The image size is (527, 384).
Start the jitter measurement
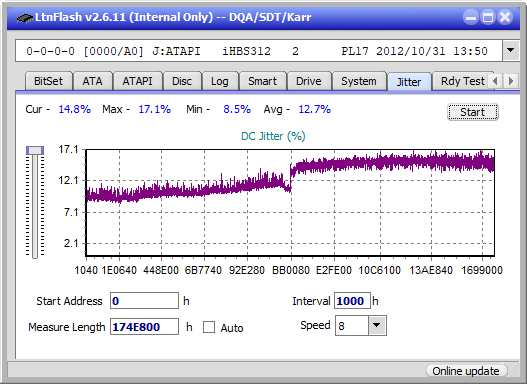click(x=473, y=112)
